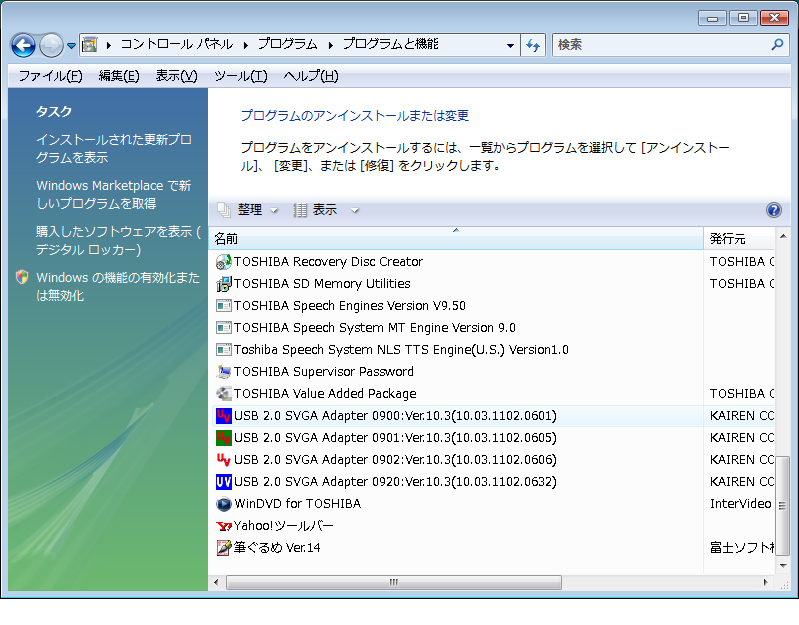The height and width of the screenshot is (625, 799).
Task: Click the horizontal scrollbar right arrow
Action: click(765, 582)
